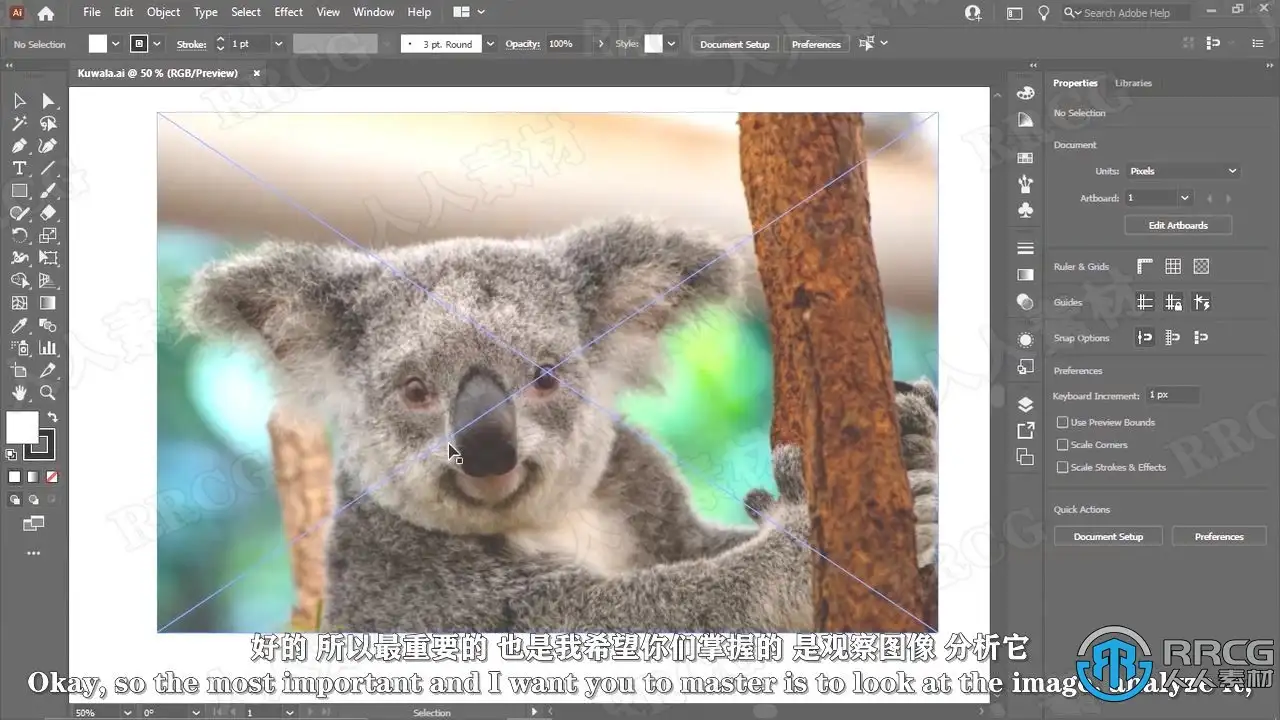This screenshot has height=720, width=1280.
Task: Show the grid icon in Ruler & Grids
Action: pos(1173,266)
